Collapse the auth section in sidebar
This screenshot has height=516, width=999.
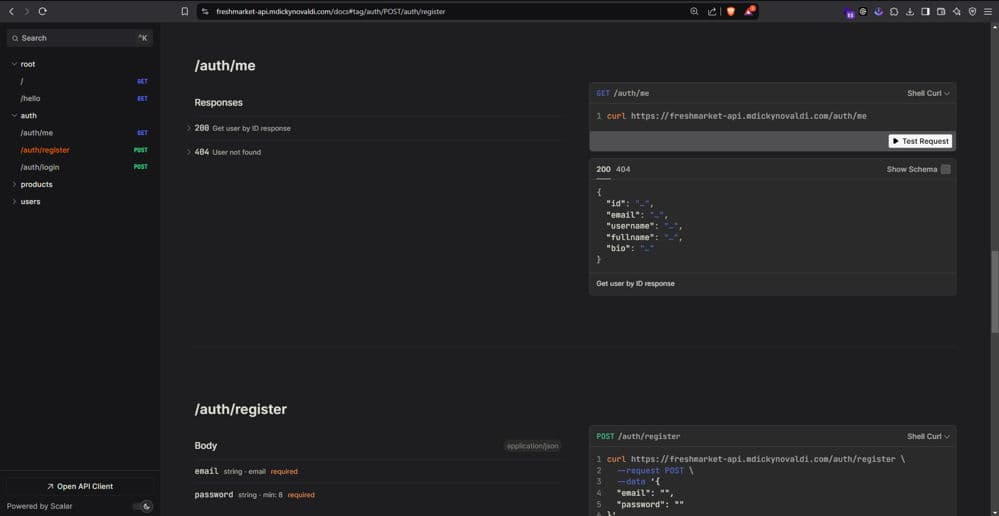(x=14, y=116)
